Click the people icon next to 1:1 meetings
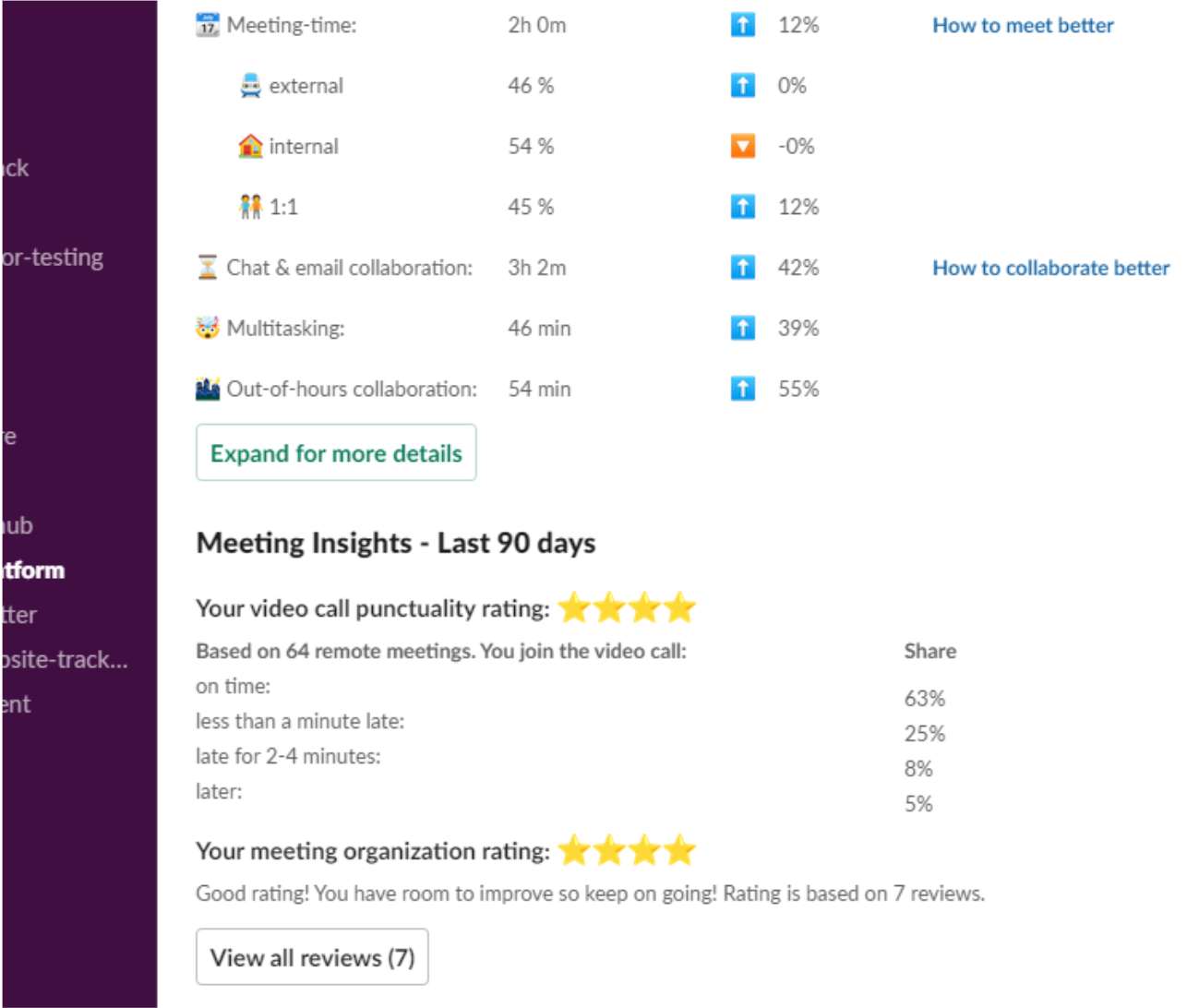1187x1008 pixels. 250,206
